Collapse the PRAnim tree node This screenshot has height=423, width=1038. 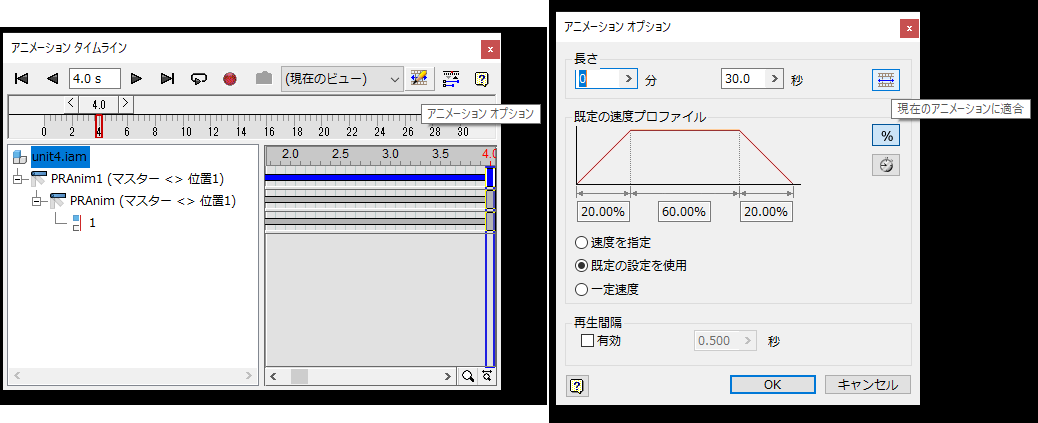37,201
